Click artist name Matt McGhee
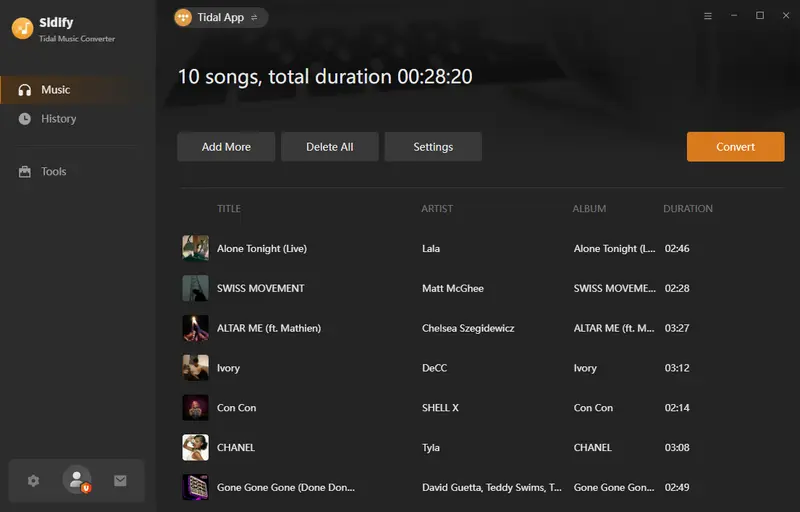The height and width of the screenshot is (512, 800). pos(453,289)
